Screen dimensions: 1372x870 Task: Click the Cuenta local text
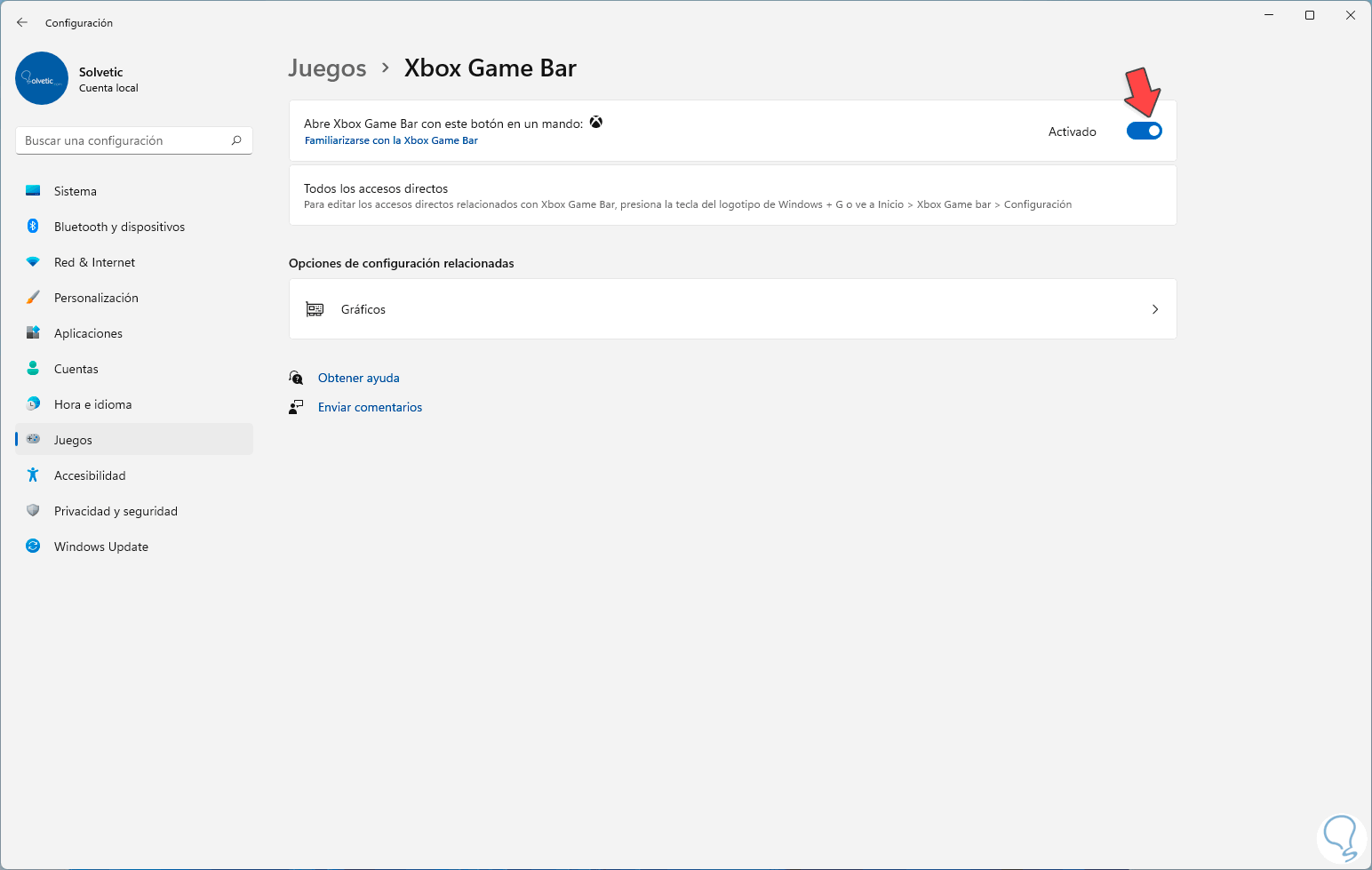coord(108,88)
